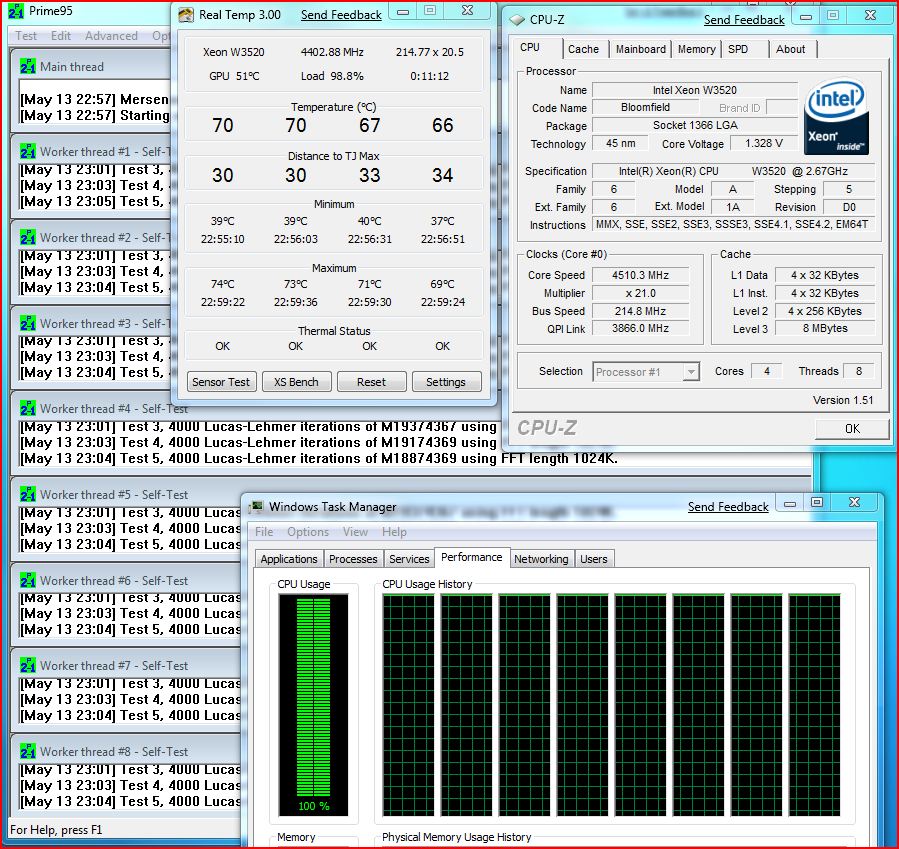Click the Threads value 8 in CPU-Z

tap(859, 371)
